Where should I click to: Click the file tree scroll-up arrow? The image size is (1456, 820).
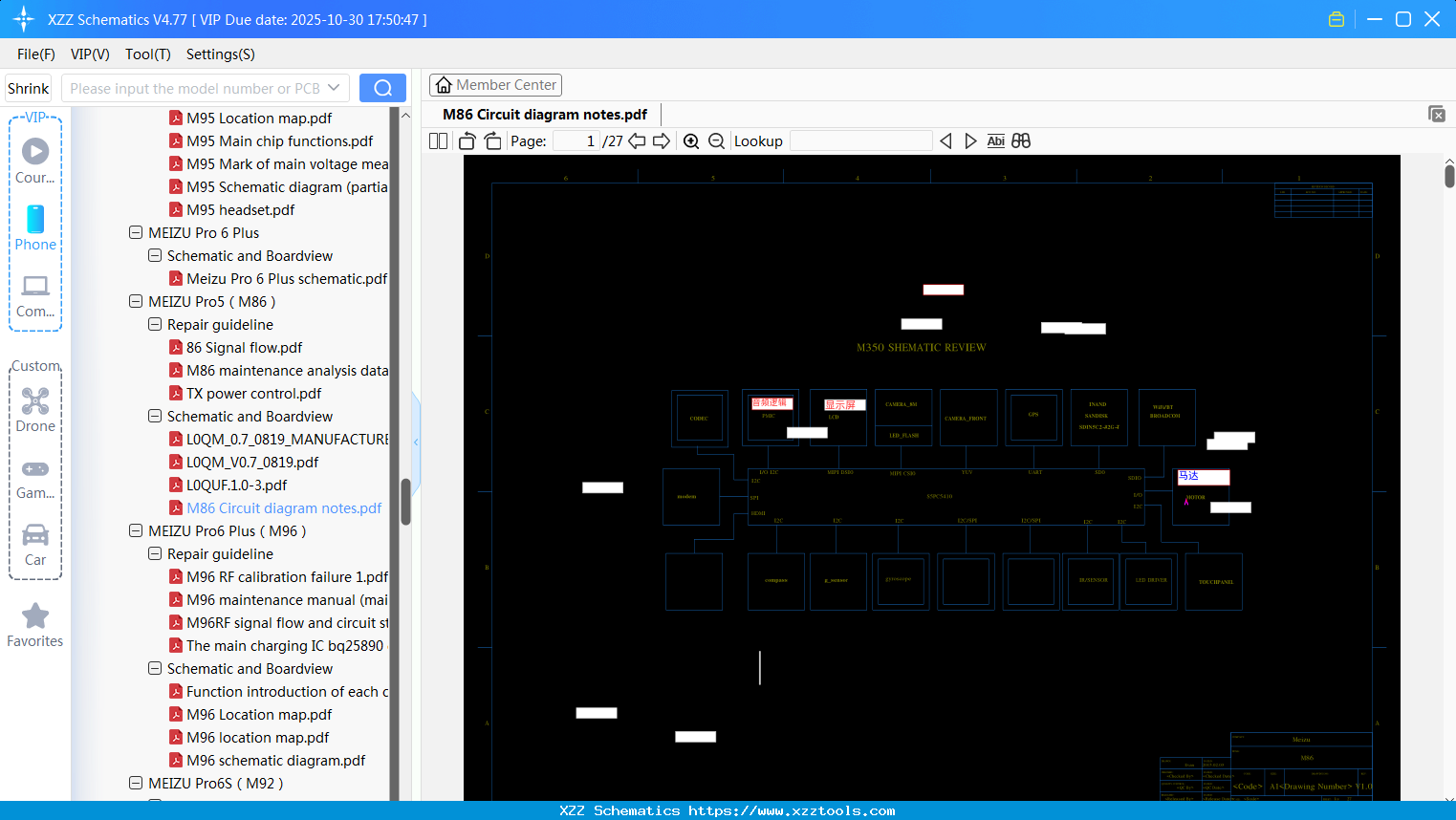point(405,115)
